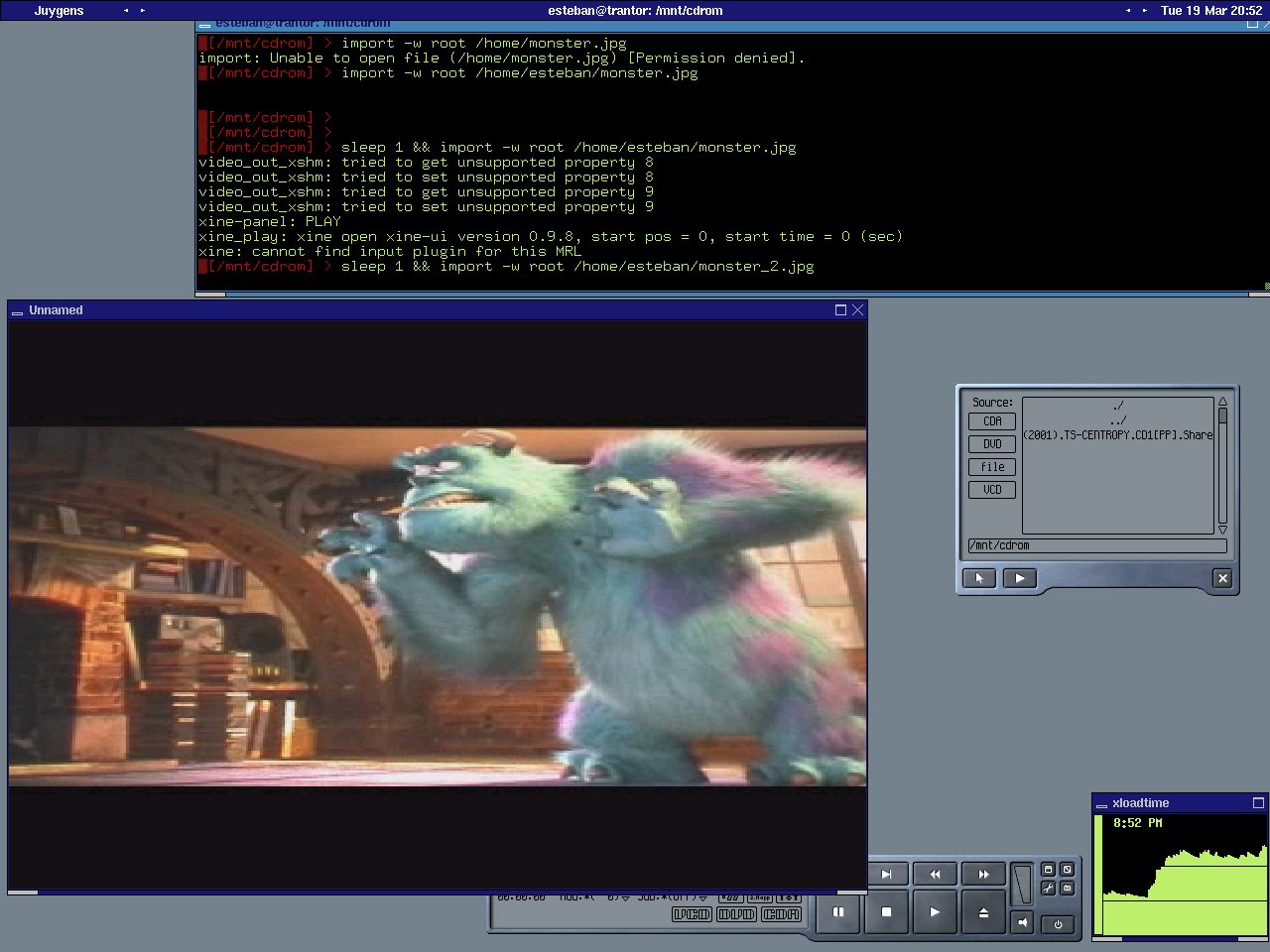Image resolution: width=1270 pixels, height=952 pixels.
Task: Click the small window icon above the wrench
Action: [1049, 870]
